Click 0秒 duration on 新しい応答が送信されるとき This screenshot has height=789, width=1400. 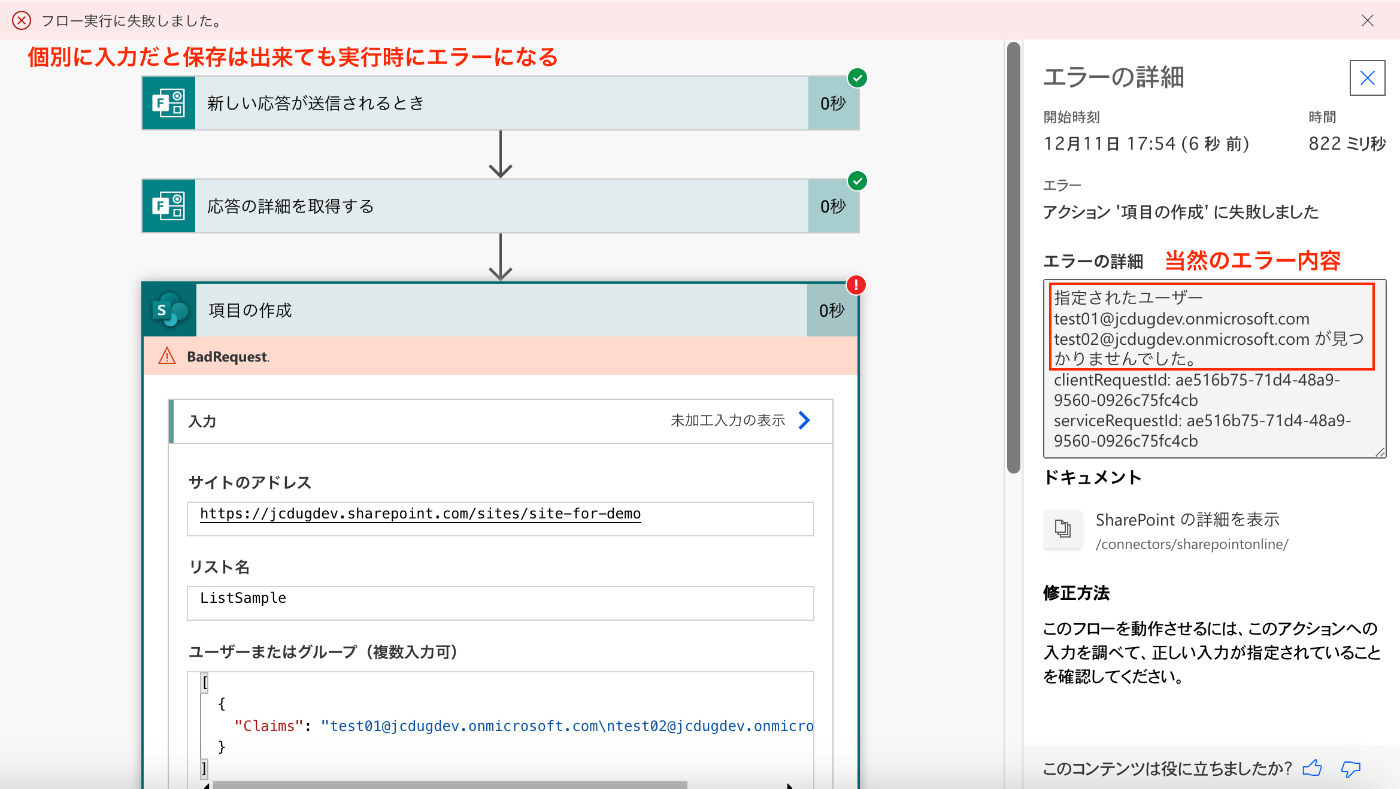[x=833, y=103]
